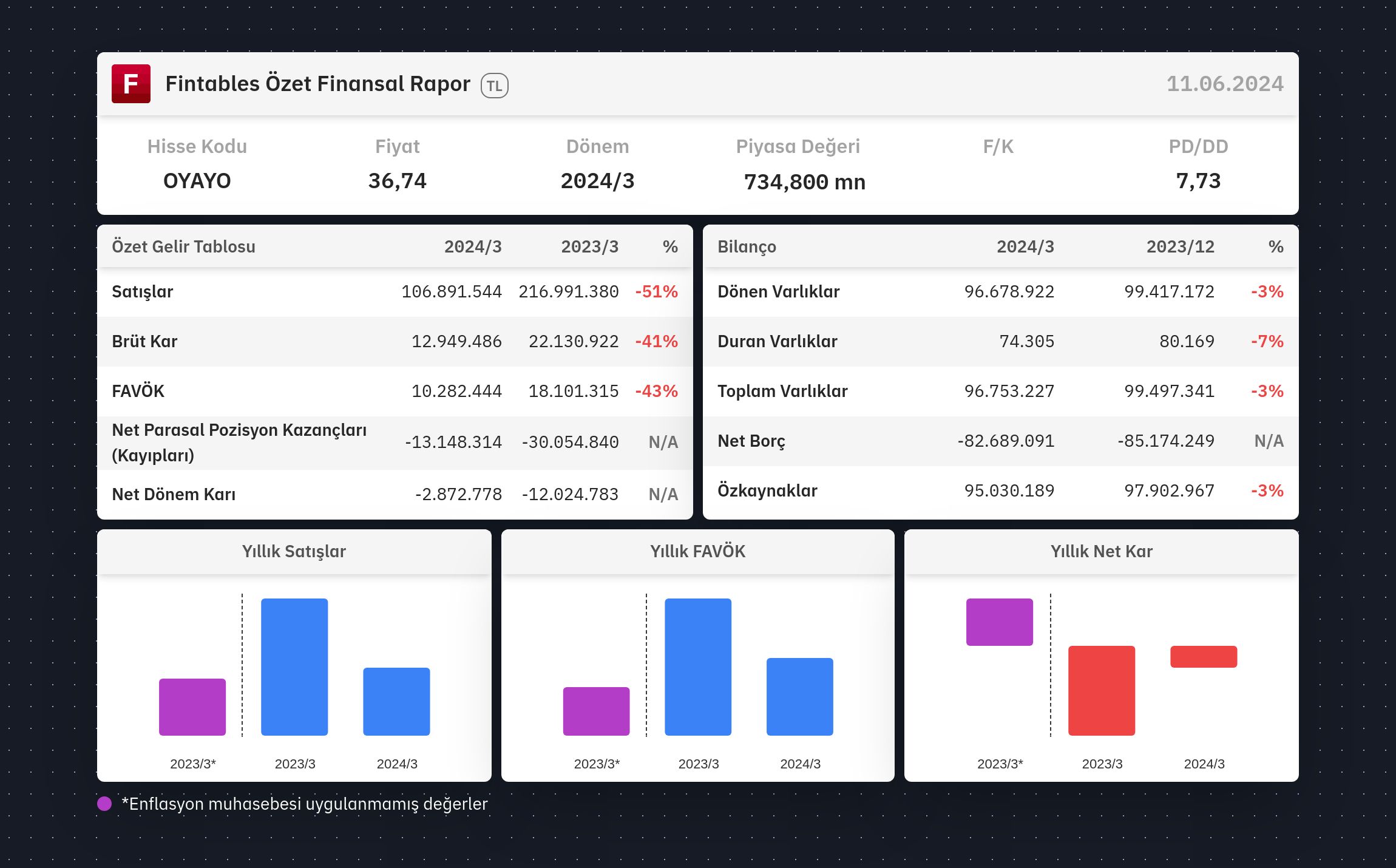Click the report date 11.06.2024
The height and width of the screenshot is (868, 1396).
pos(1225,84)
